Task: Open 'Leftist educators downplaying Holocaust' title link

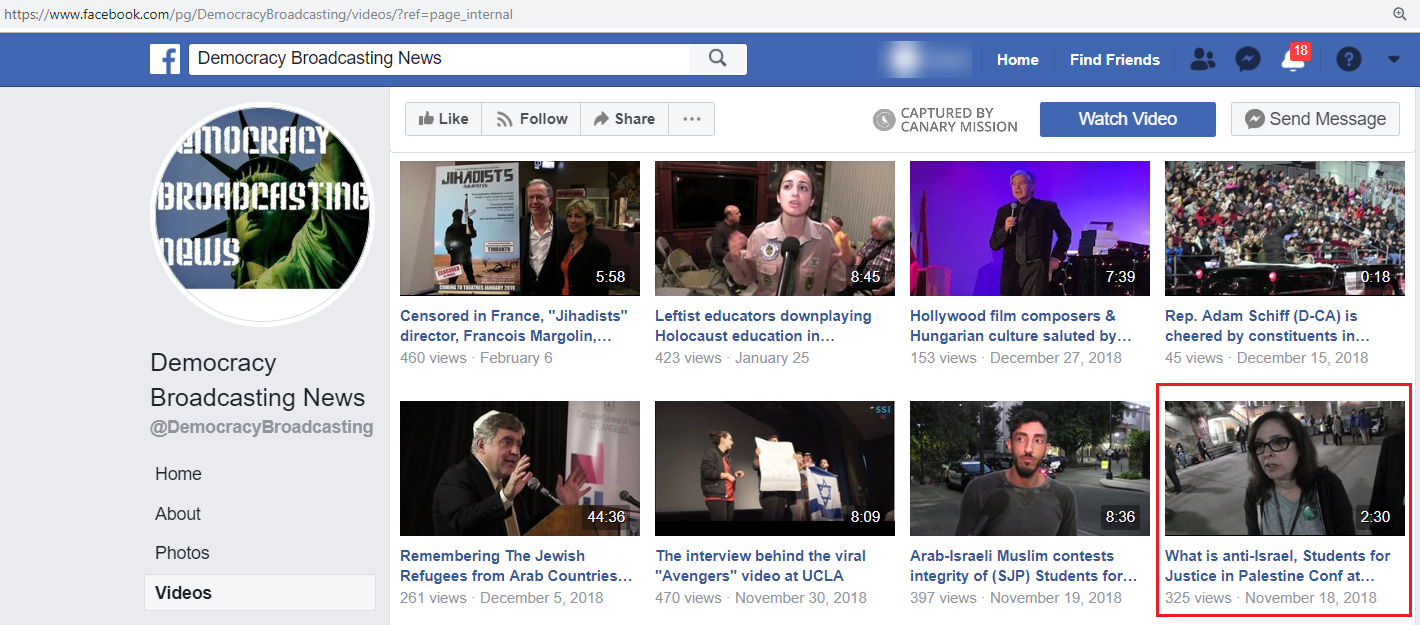Action: point(763,326)
